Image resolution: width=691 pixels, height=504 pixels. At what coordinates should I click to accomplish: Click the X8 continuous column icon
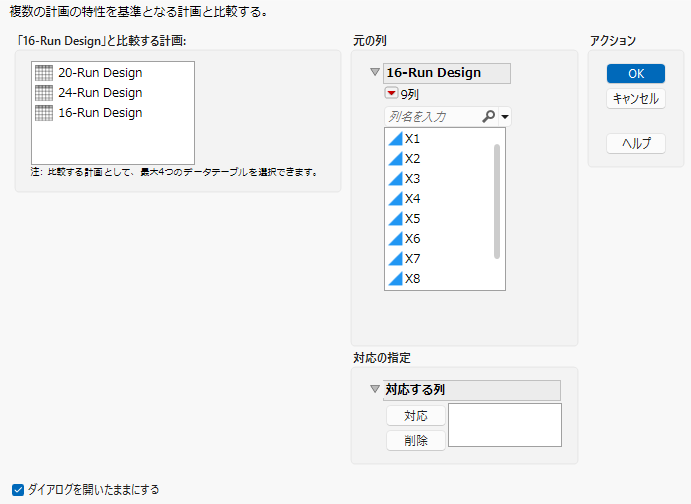click(x=395, y=279)
